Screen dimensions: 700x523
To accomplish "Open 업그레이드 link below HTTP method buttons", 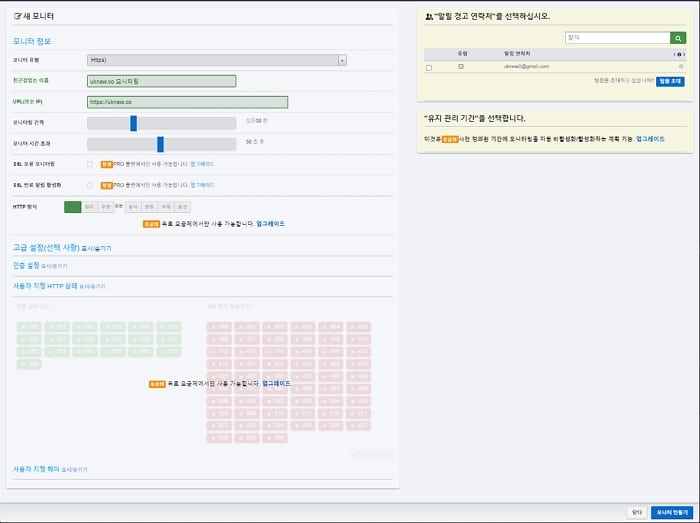I will (x=271, y=224).
